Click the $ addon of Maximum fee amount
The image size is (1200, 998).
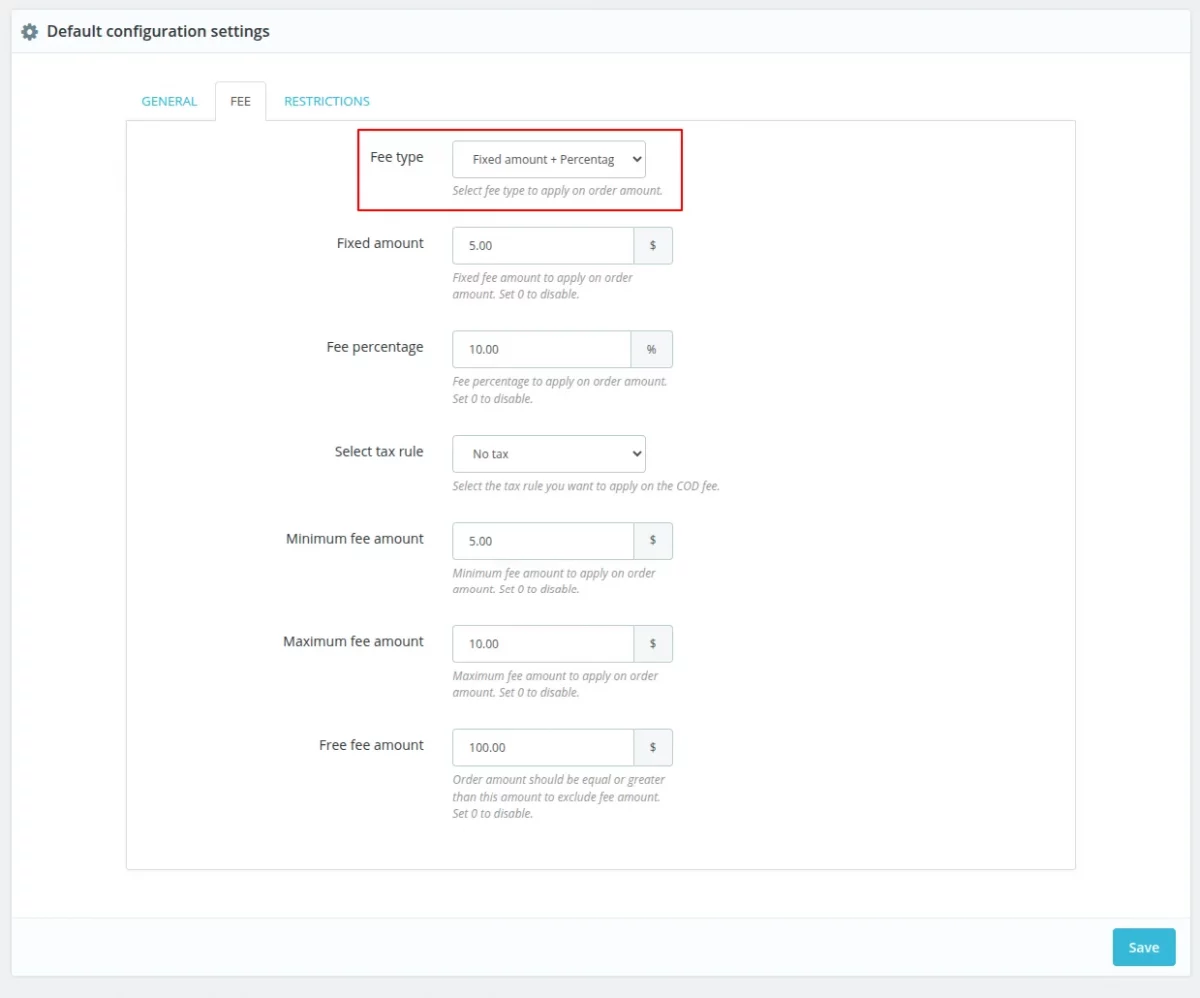point(653,643)
